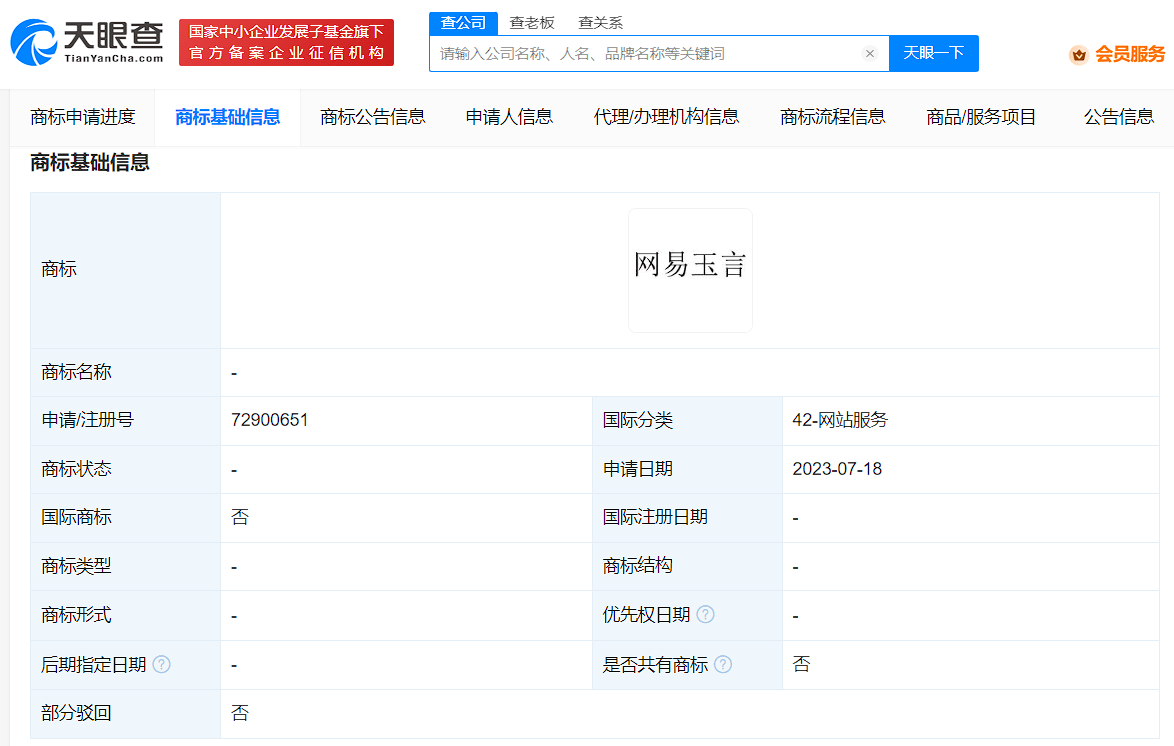This screenshot has height=746, width=1174.
Task: Open the help icon next to 是否共有商标
Action: pos(724,664)
